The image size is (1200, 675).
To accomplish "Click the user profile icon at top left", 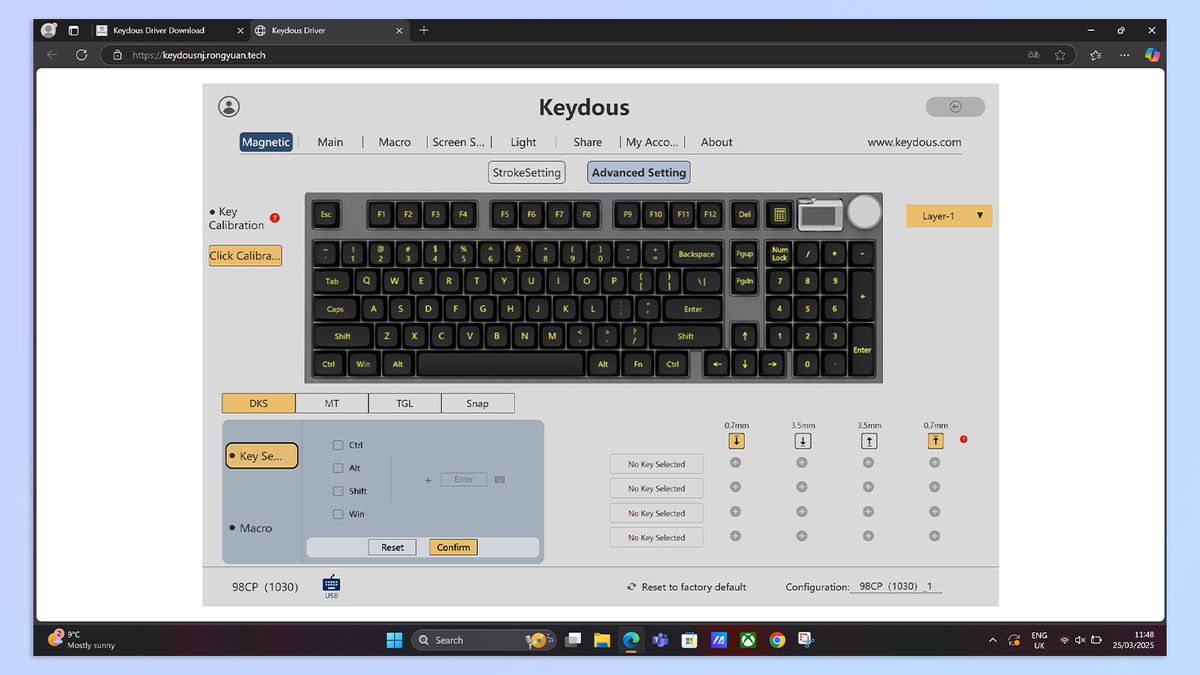I will [229, 106].
